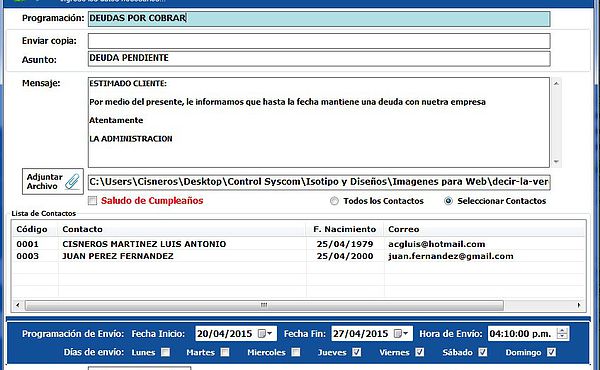Open the Fecha Fin calendar dropdown
The height and width of the screenshot is (370, 600).
401,334
